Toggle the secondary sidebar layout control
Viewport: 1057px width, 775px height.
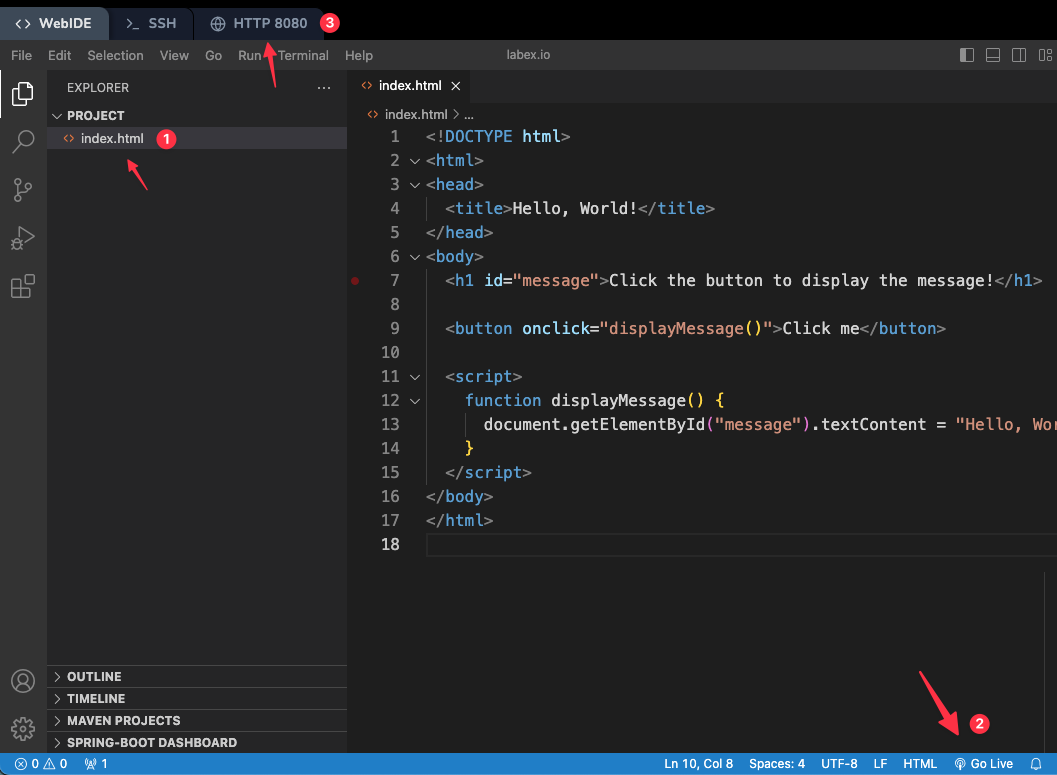[1019, 55]
